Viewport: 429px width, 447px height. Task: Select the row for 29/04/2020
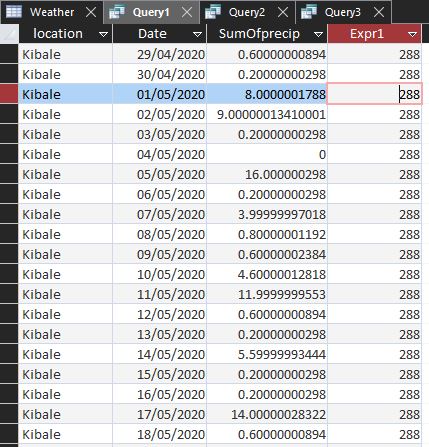coord(9,54)
